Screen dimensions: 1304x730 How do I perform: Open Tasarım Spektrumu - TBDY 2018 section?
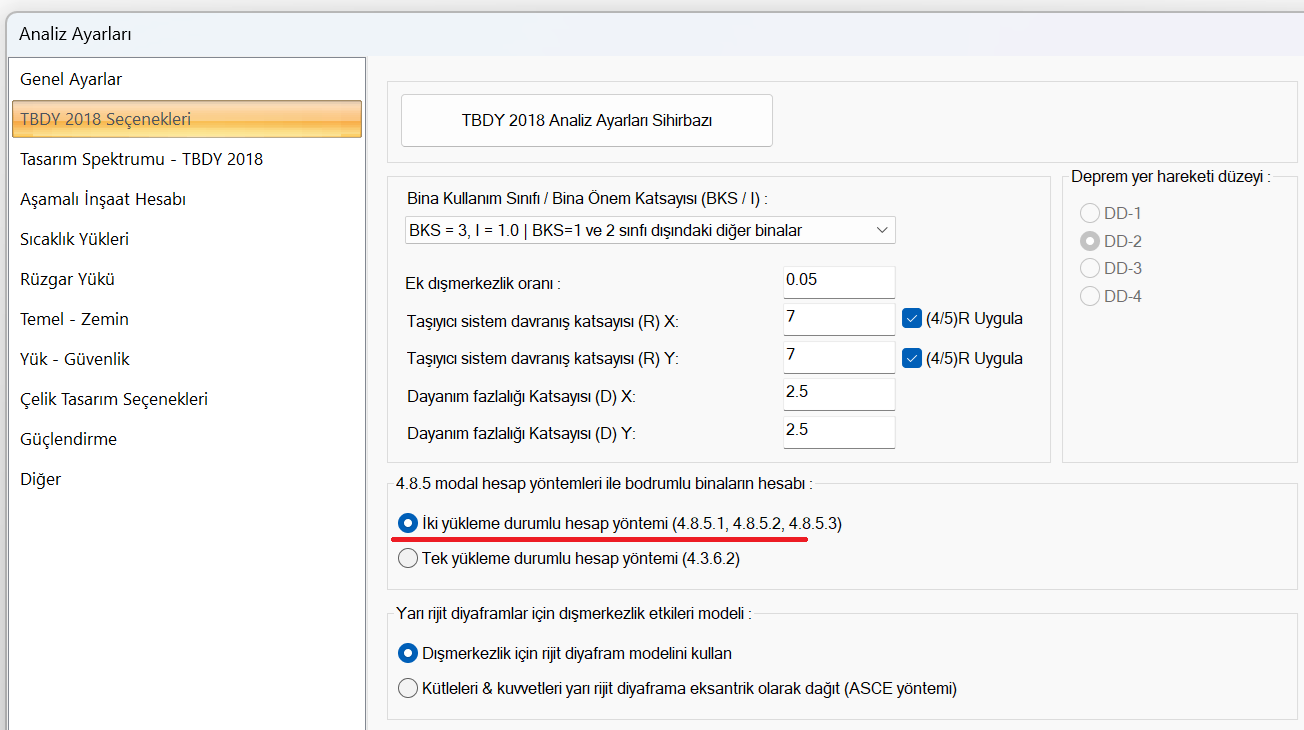coord(141,159)
